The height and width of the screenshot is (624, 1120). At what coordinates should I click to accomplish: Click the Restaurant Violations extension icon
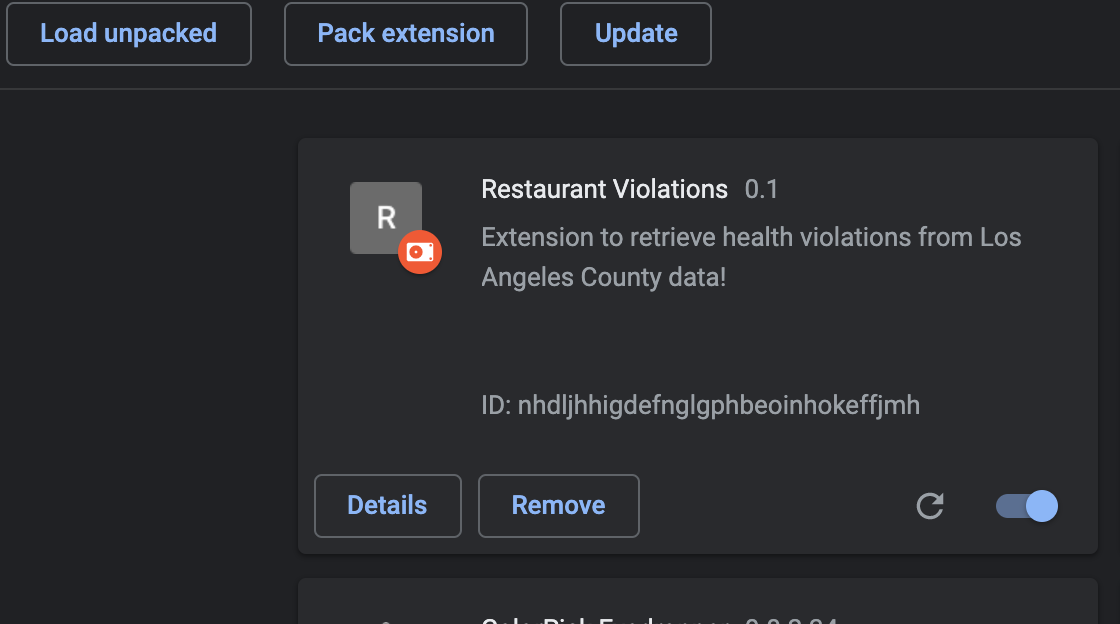click(385, 217)
